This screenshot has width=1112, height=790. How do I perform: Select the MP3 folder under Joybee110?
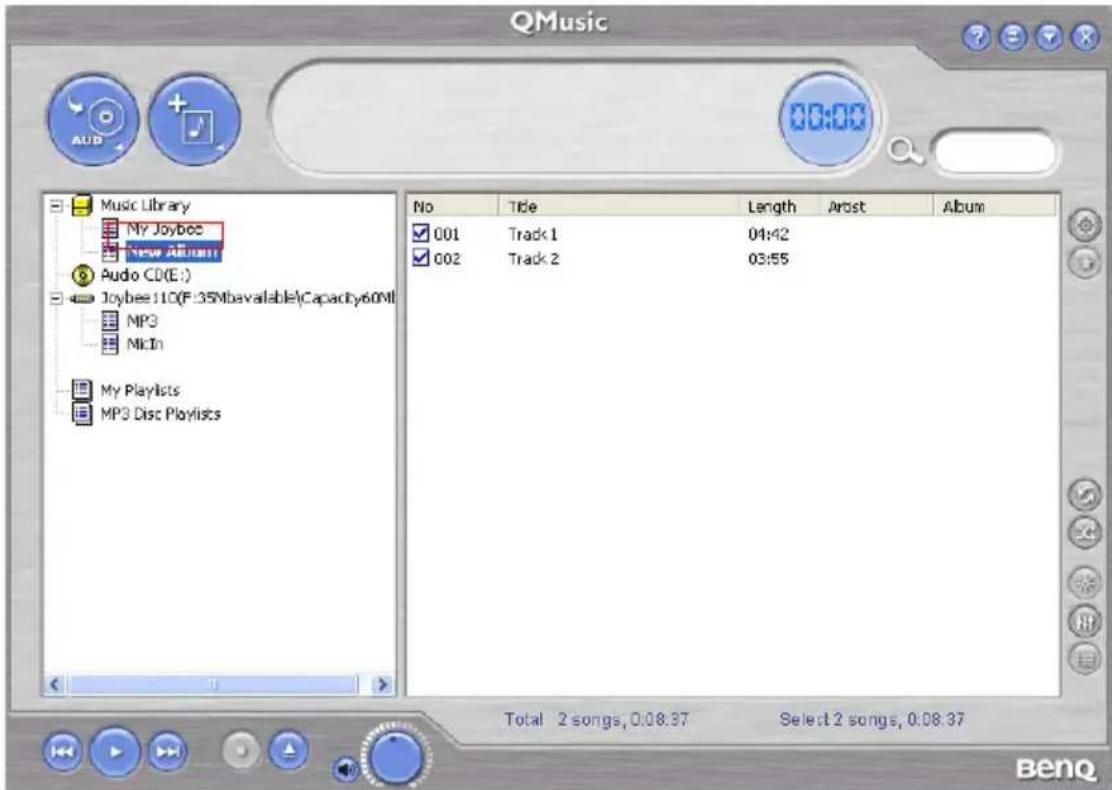[x=142, y=321]
